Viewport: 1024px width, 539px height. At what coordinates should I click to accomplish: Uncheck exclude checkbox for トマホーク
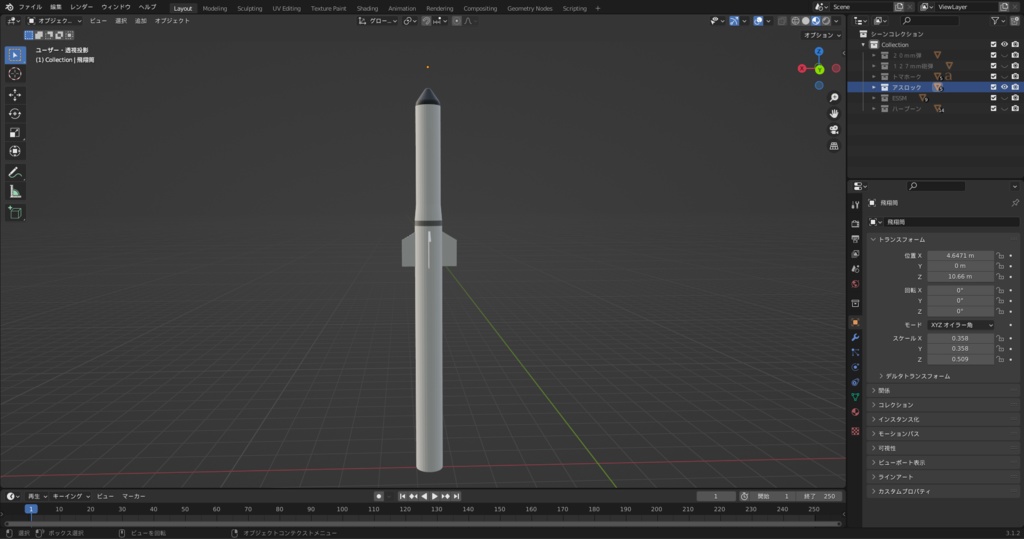coord(993,76)
